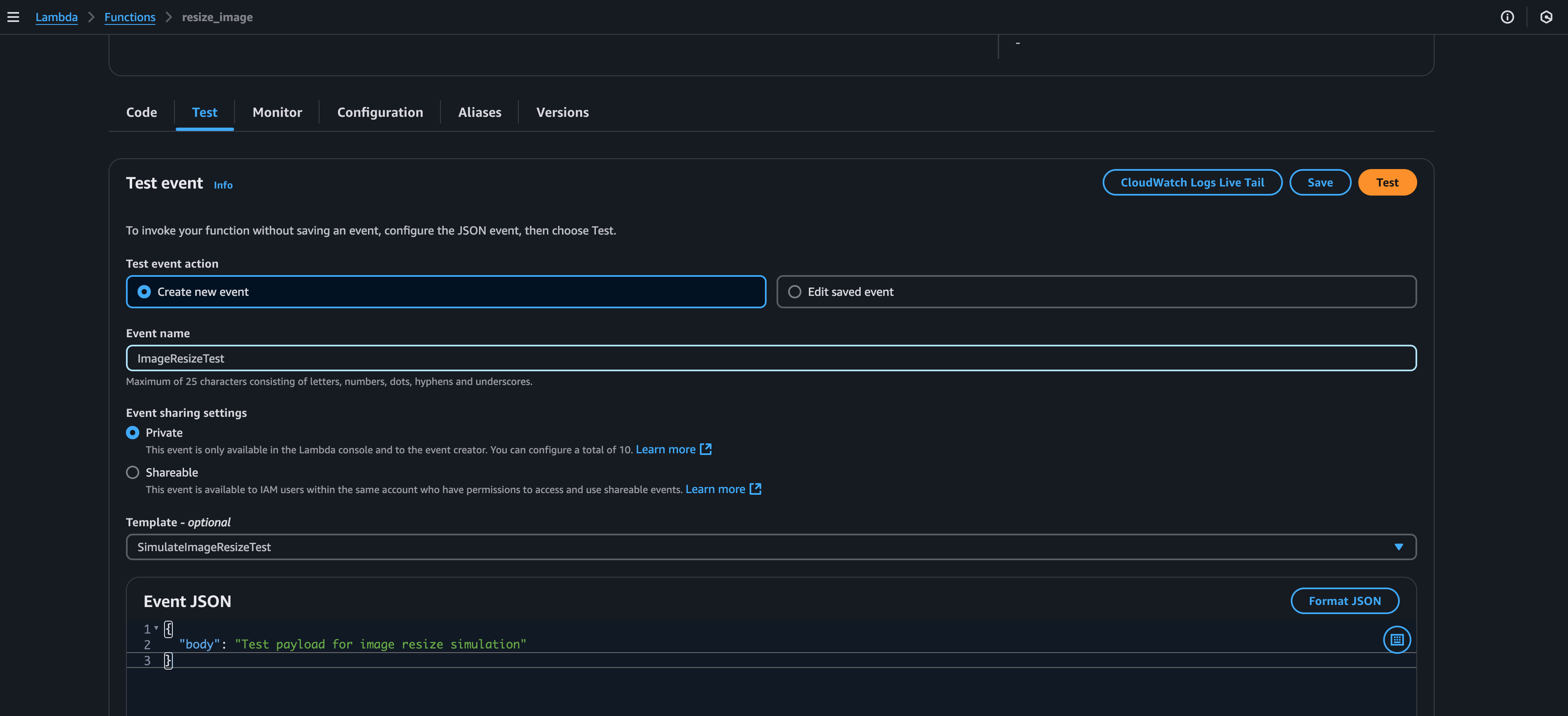Click Format JSON button
The image size is (1568, 716).
(x=1345, y=601)
